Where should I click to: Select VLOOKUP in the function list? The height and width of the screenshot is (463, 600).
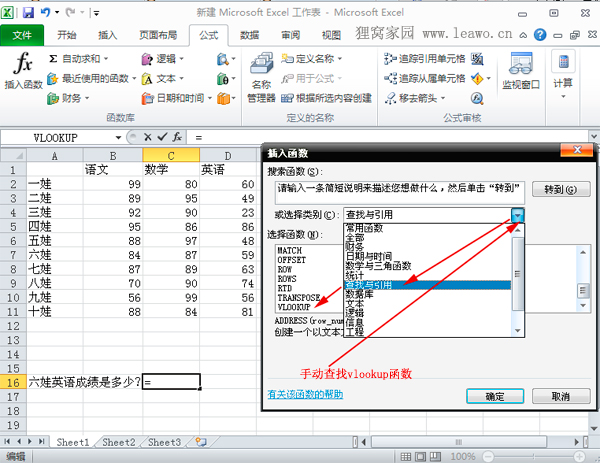[x=294, y=307]
